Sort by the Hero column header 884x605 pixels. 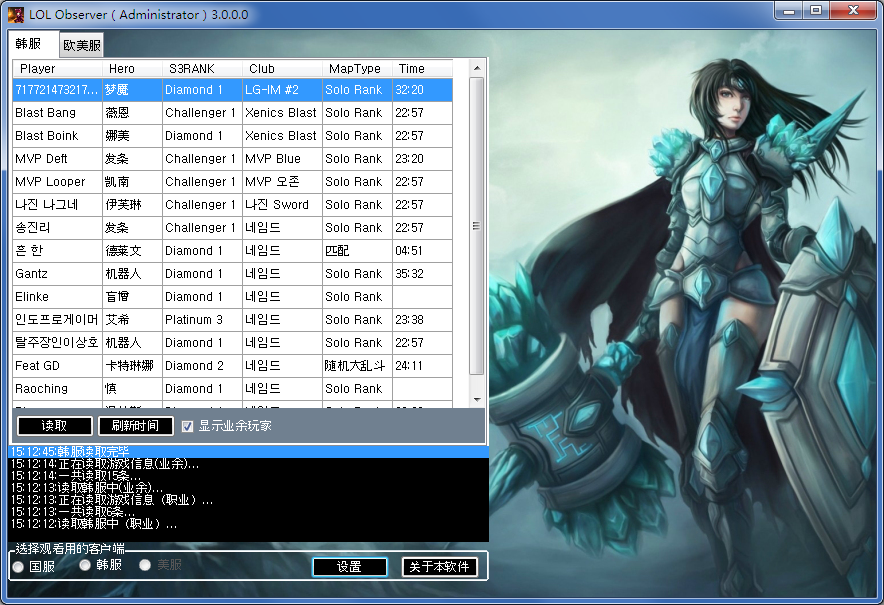[132, 68]
